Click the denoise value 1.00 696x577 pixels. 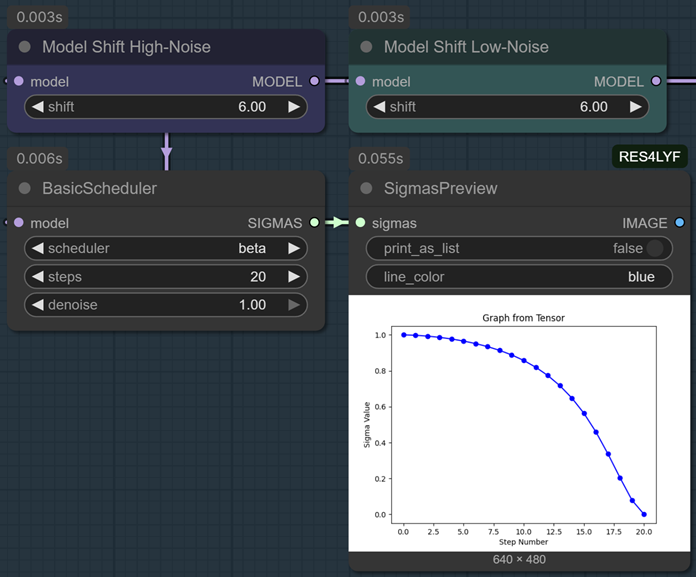(252, 304)
